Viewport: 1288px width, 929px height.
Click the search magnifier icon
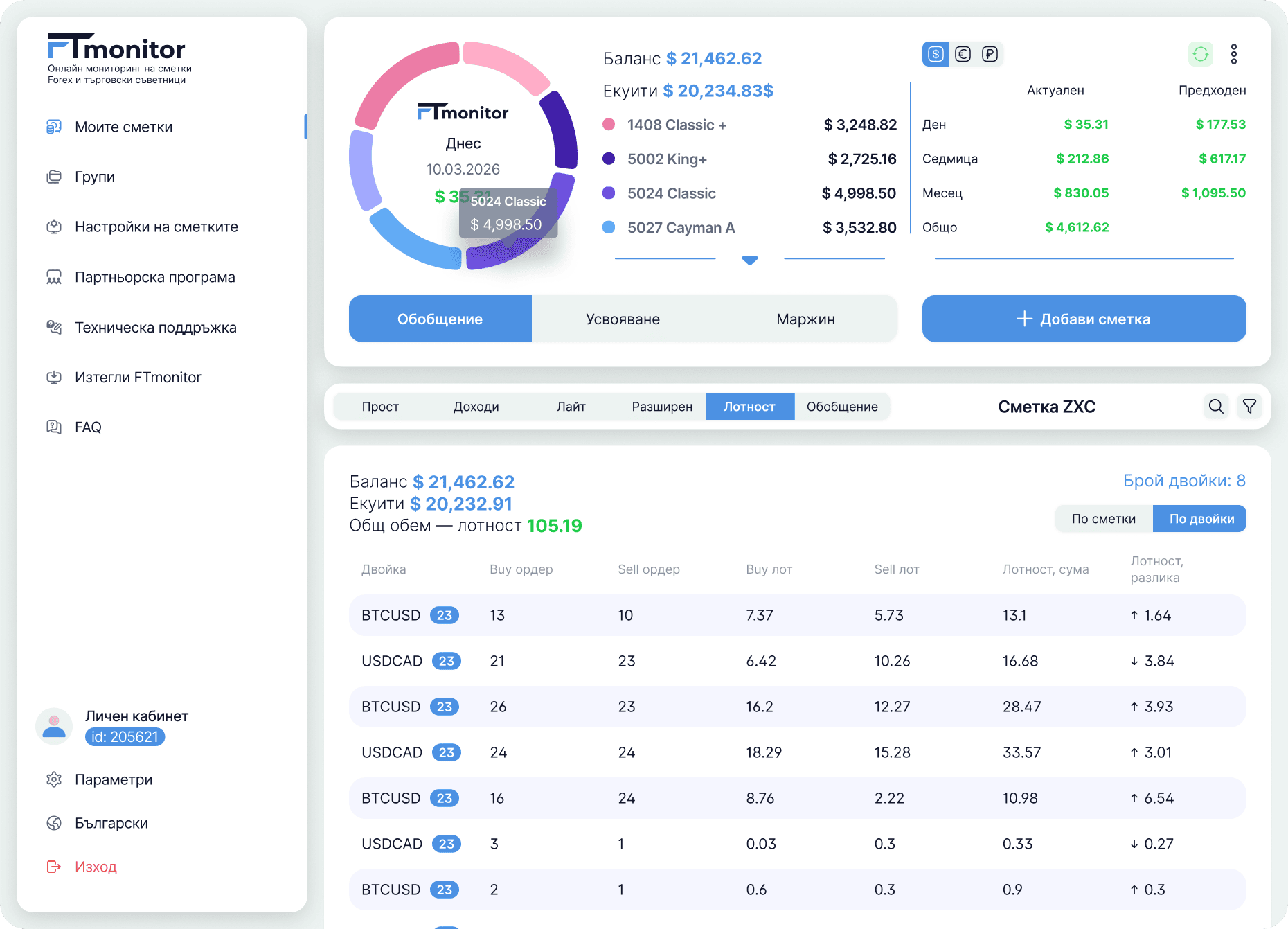(x=1216, y=407)
